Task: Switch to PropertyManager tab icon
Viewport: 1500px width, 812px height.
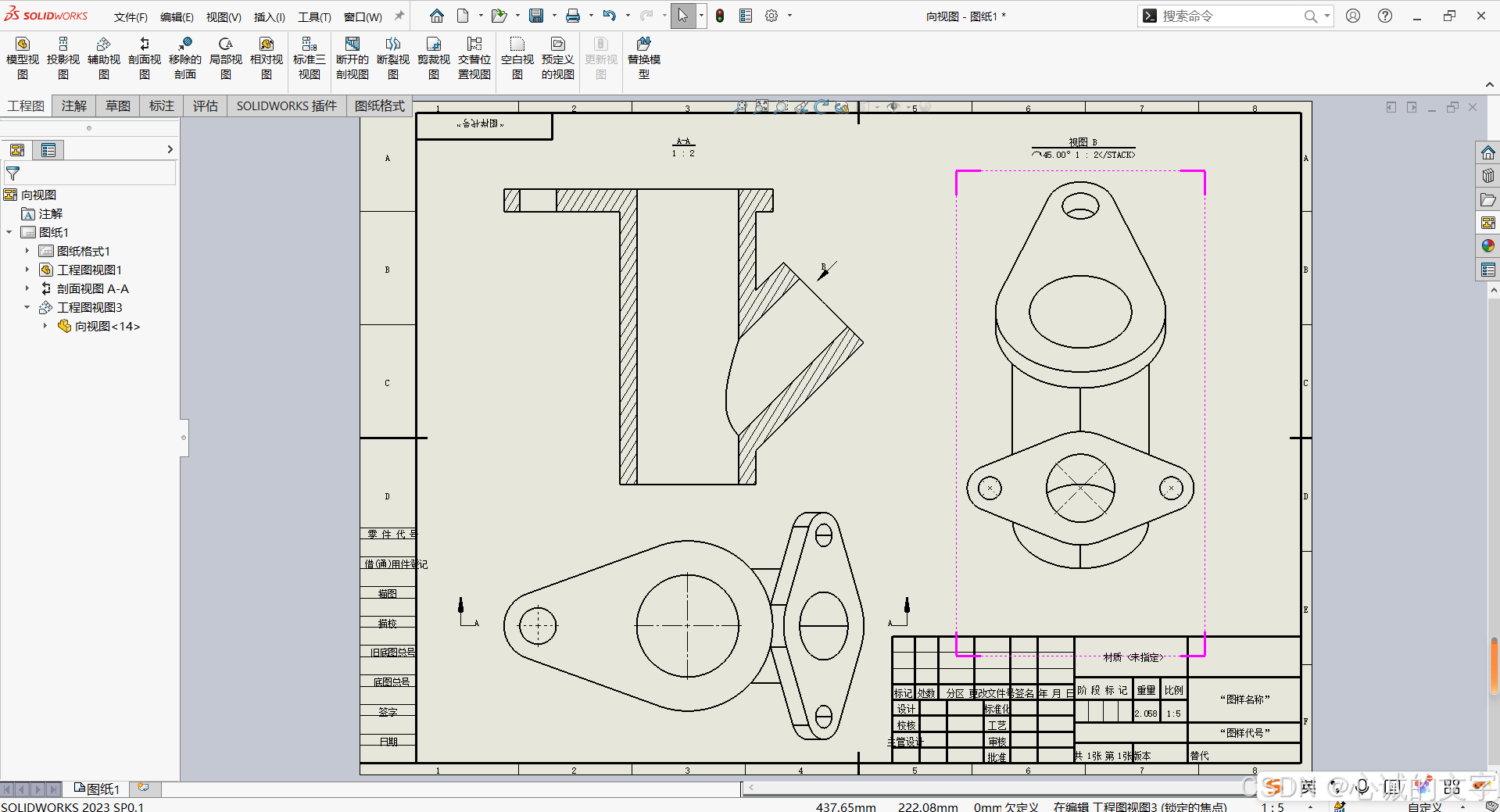Action: (48, 150)
